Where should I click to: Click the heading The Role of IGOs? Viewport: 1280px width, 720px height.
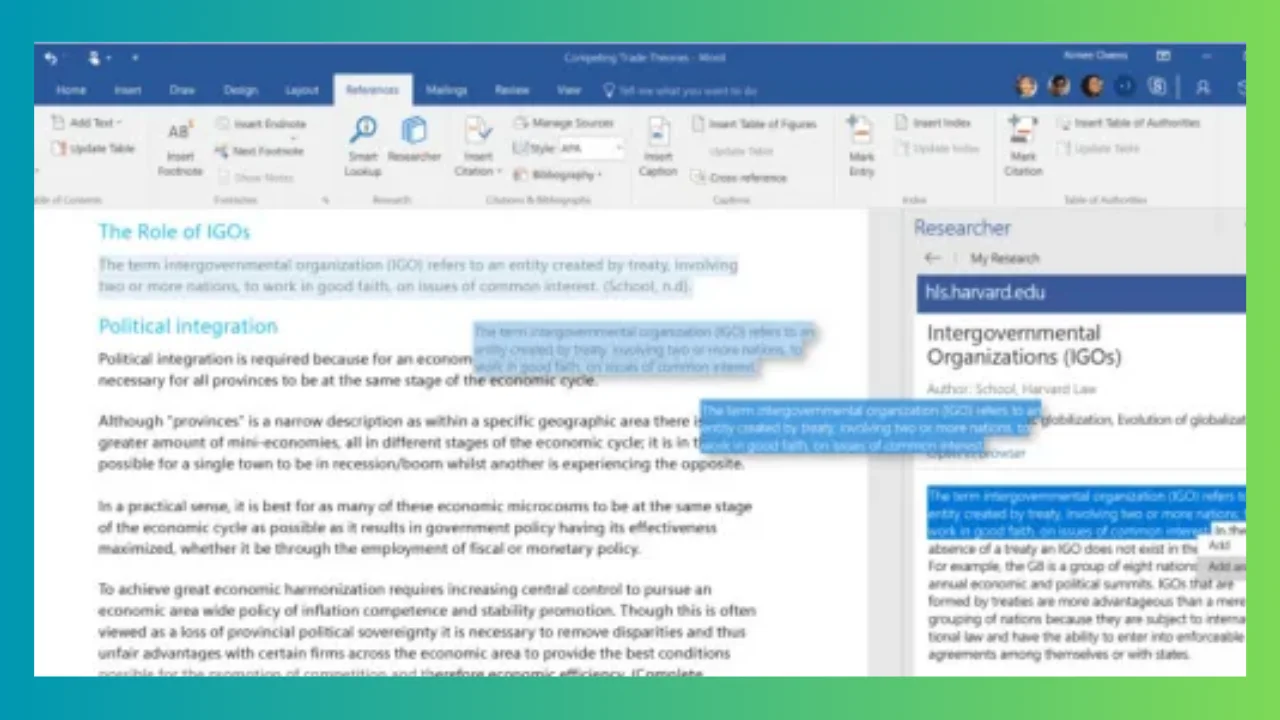click(x=174, y=232)
